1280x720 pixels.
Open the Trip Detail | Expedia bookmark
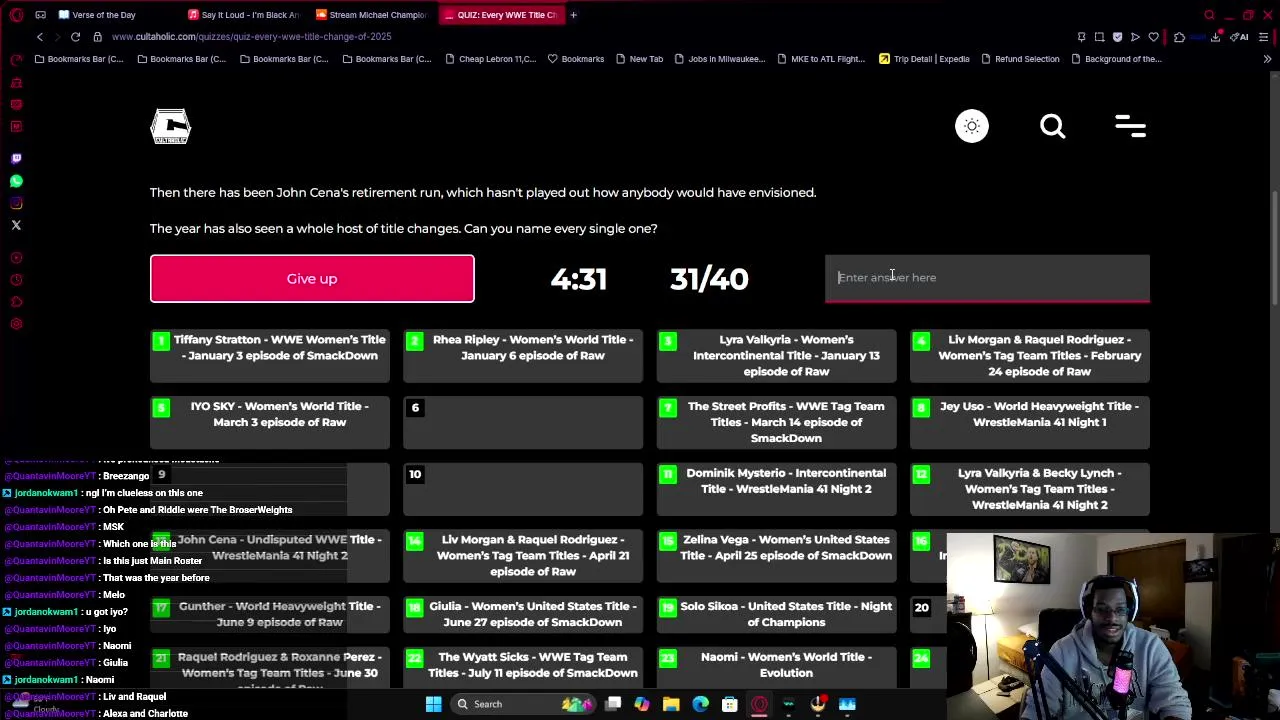(x=923, y=59)
